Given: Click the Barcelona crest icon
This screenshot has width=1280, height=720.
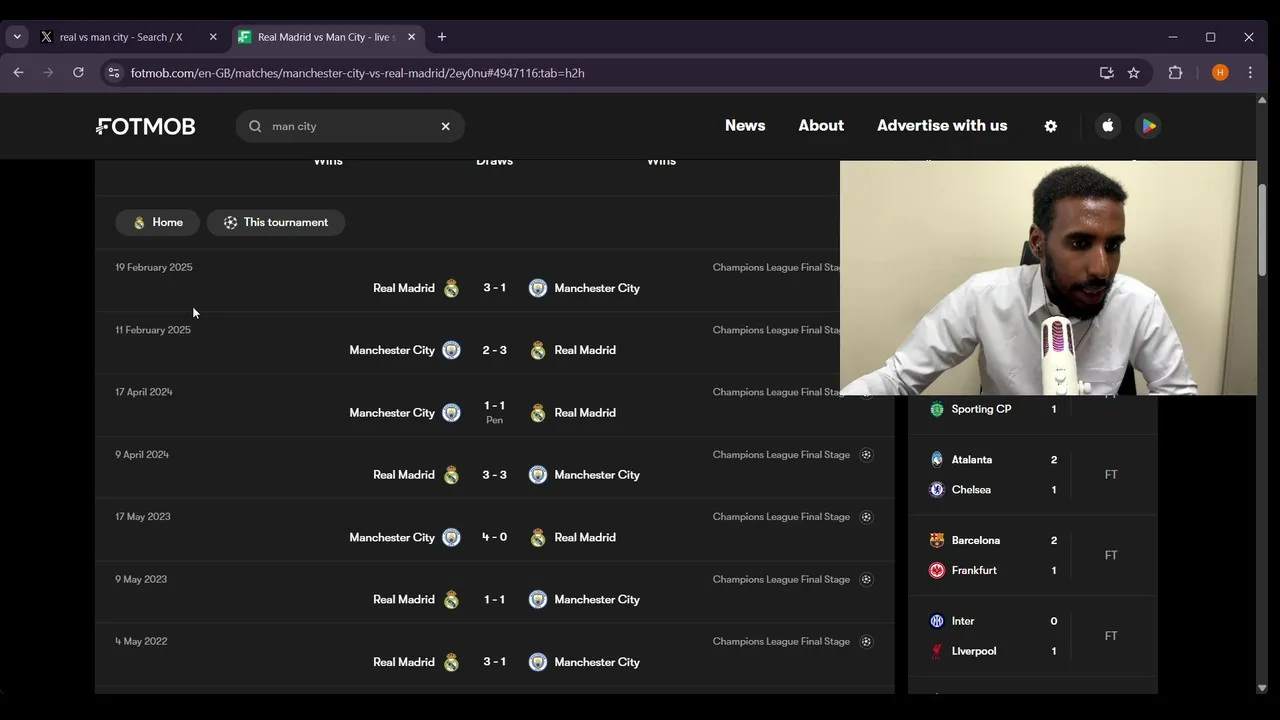Looking at the screenshot, I should 937,540.
